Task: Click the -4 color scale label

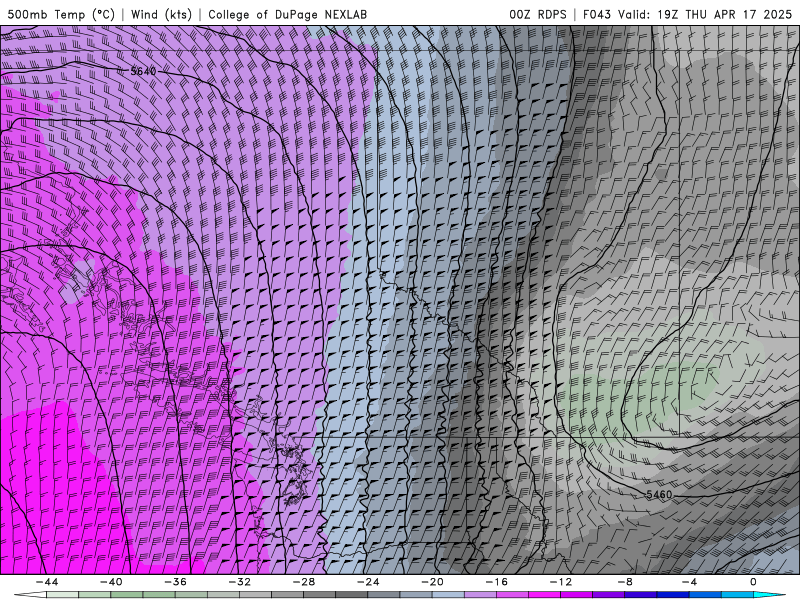Action: [x=689, y=582]
